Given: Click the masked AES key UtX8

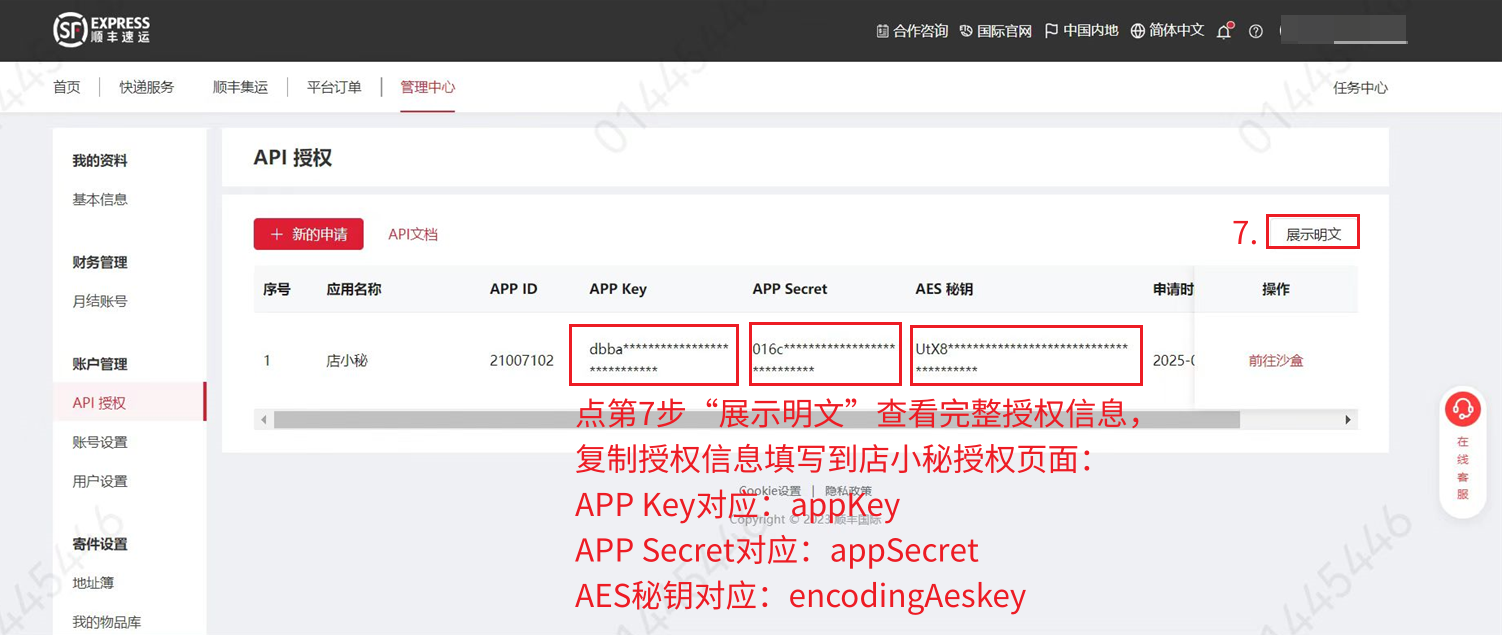Looking at the screenshot, I should click(1021, 359).
